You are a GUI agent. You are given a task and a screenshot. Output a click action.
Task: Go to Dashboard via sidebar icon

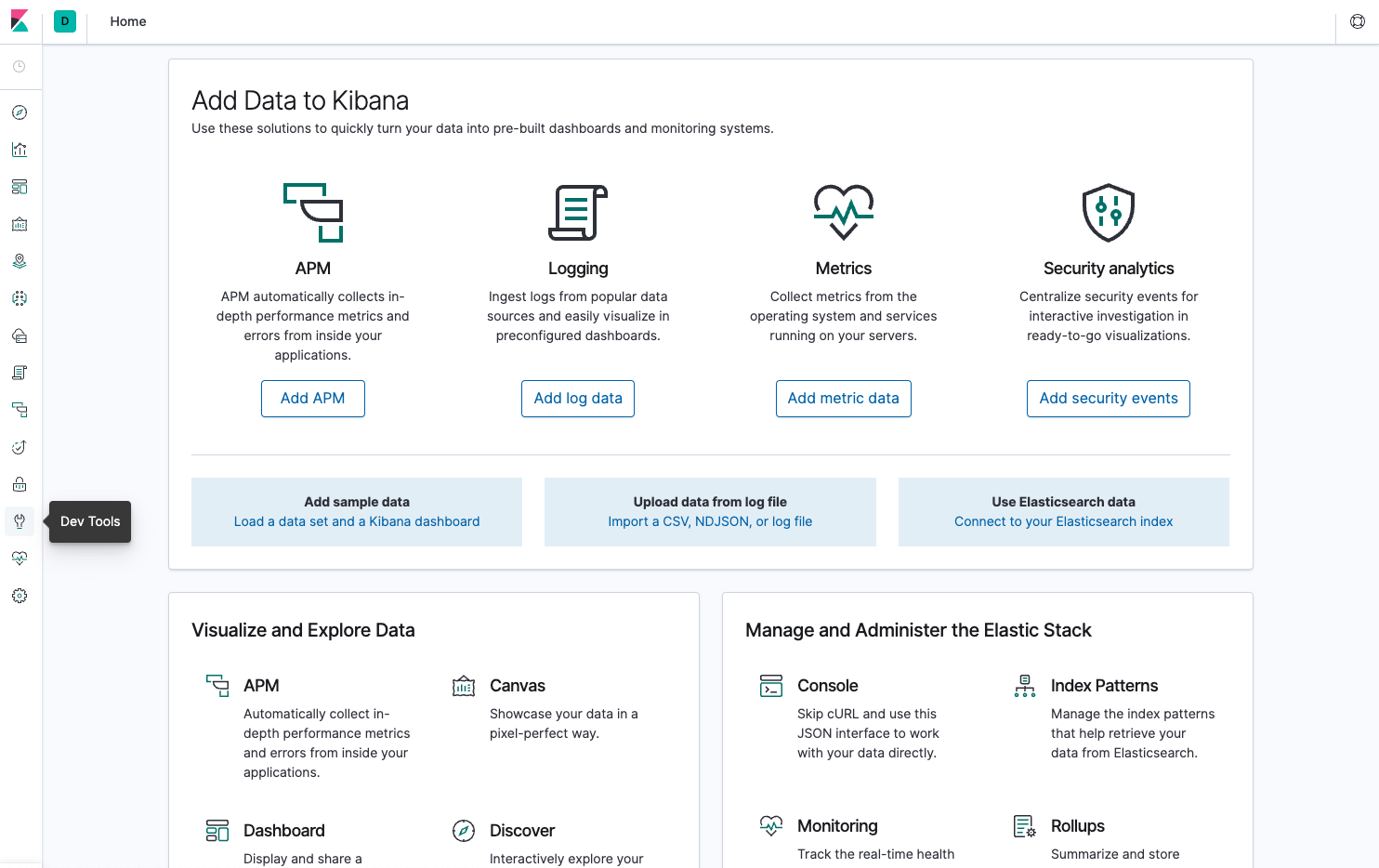pyautogui.click(x=20, y=187)
